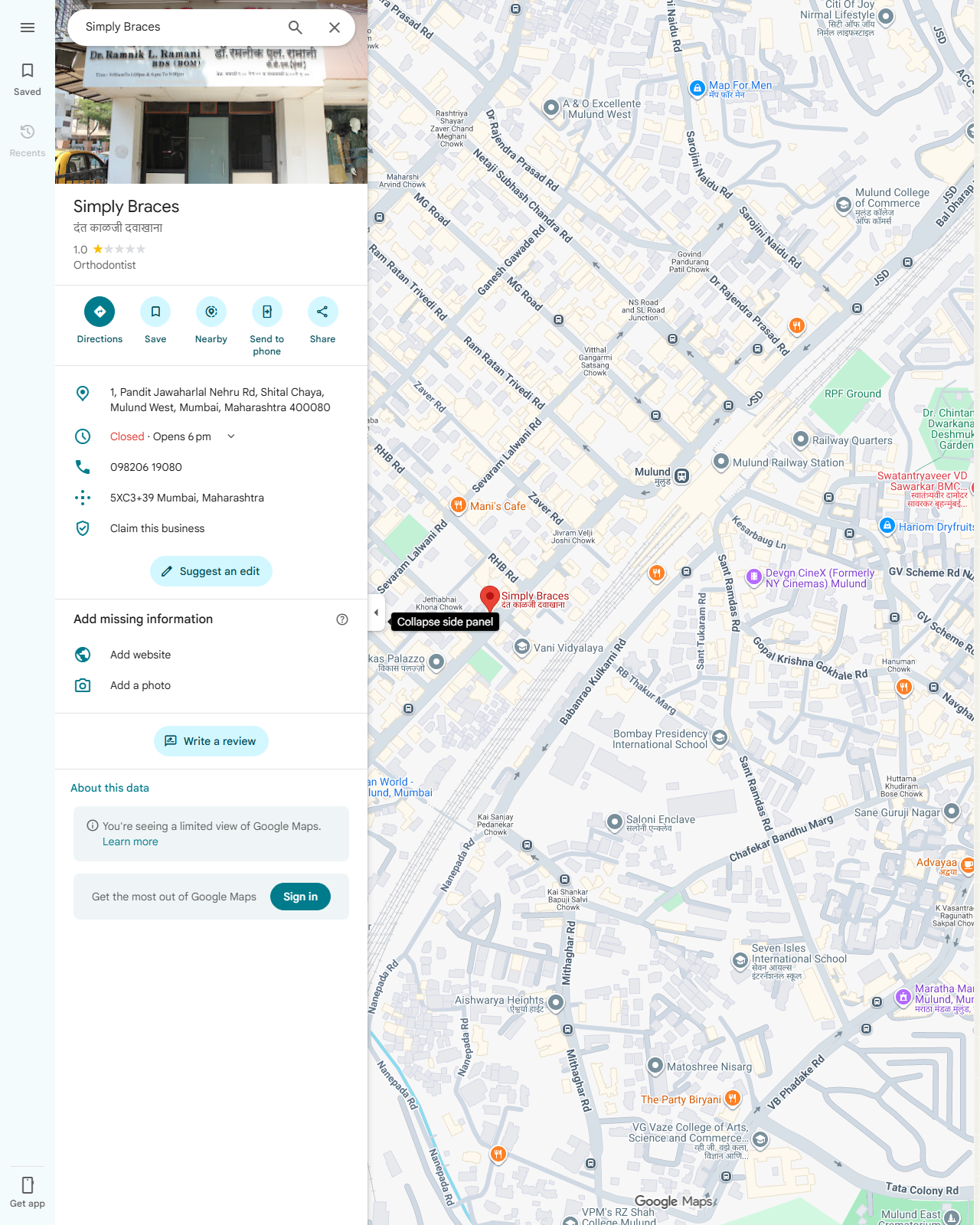Click the Get app phone icon
The height and width of the screenshot is (1225, 980).
[28, 1185]
